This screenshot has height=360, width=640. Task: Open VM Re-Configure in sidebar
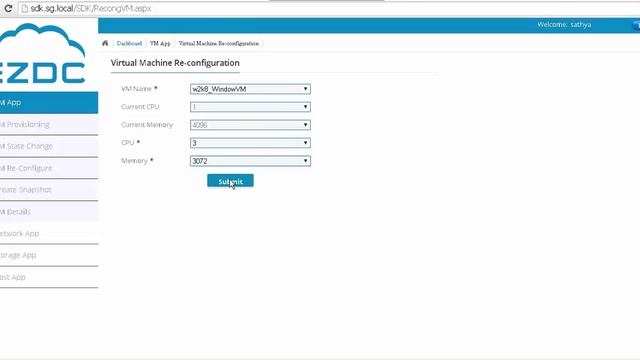click(x=49, y=168)
